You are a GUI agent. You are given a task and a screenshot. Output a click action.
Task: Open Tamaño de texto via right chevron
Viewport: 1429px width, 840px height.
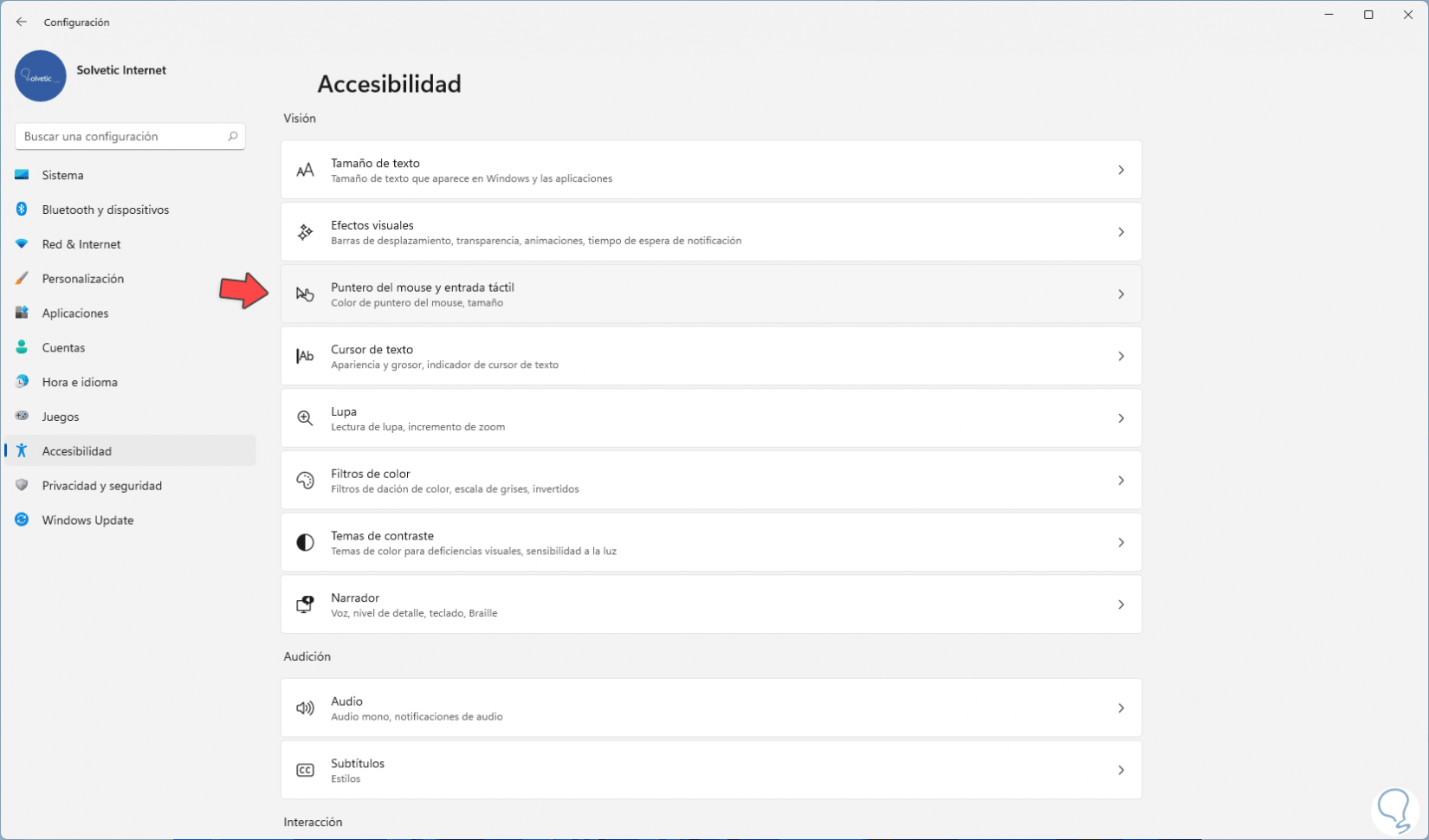point(1121,171)
